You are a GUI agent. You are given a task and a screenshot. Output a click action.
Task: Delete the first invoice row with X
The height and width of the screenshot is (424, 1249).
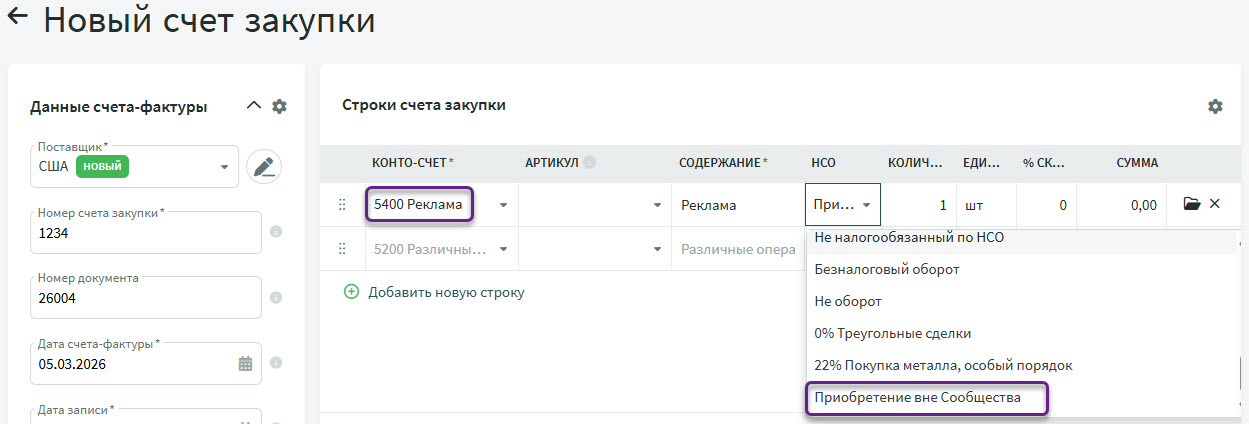pyautogui.click(x=1215, y=204)
